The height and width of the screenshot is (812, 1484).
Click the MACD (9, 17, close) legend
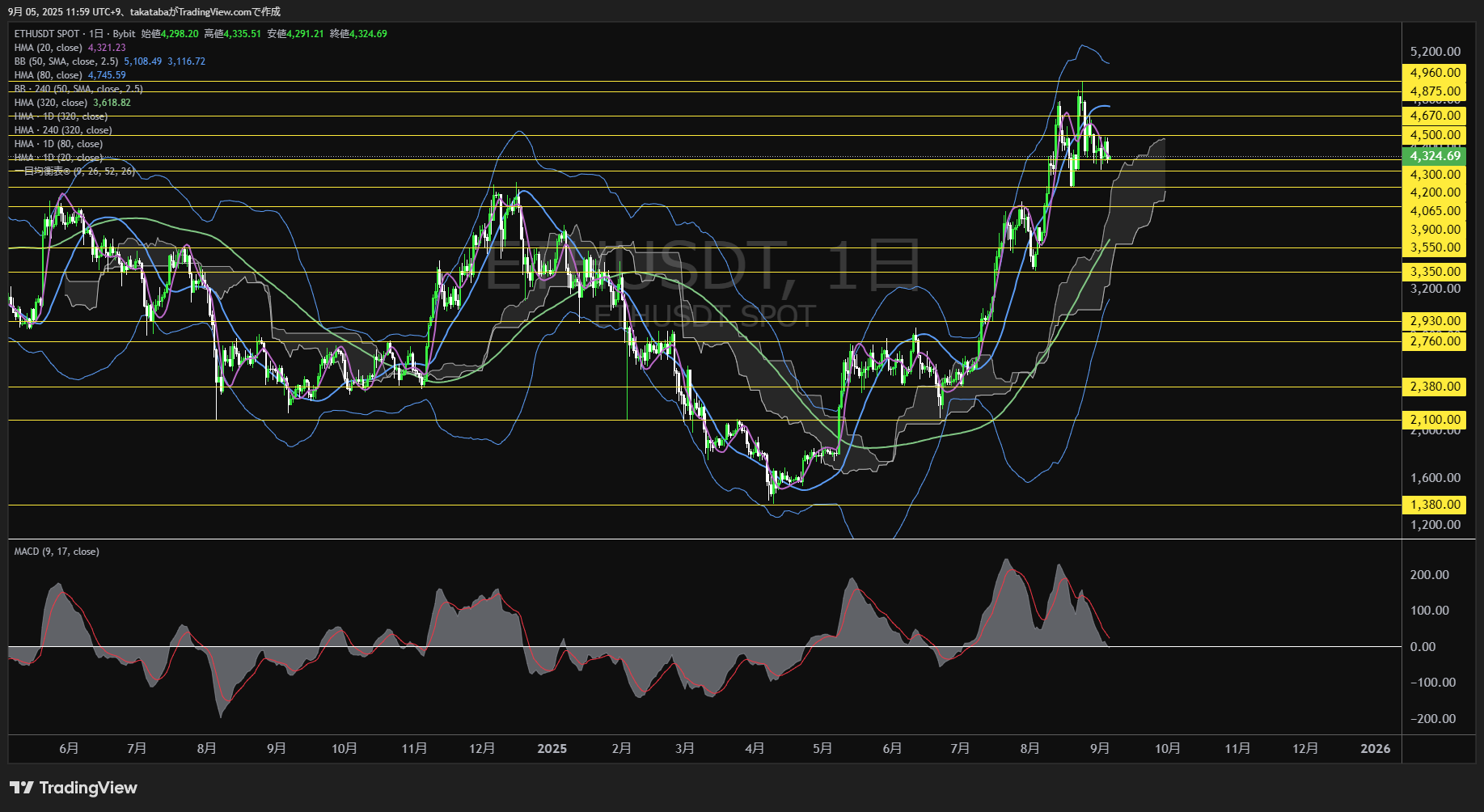point(57,552)
